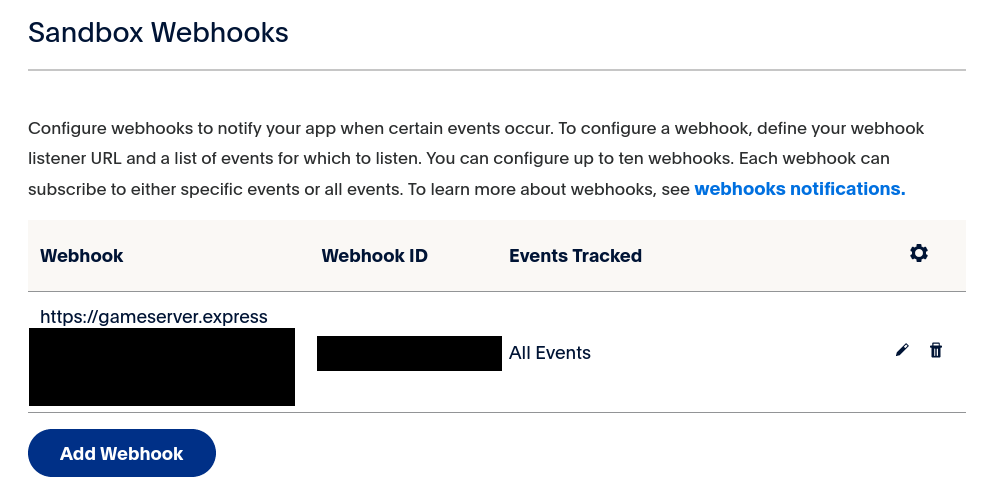Click the Sandbox Webhooks heading

pos(158,32)
